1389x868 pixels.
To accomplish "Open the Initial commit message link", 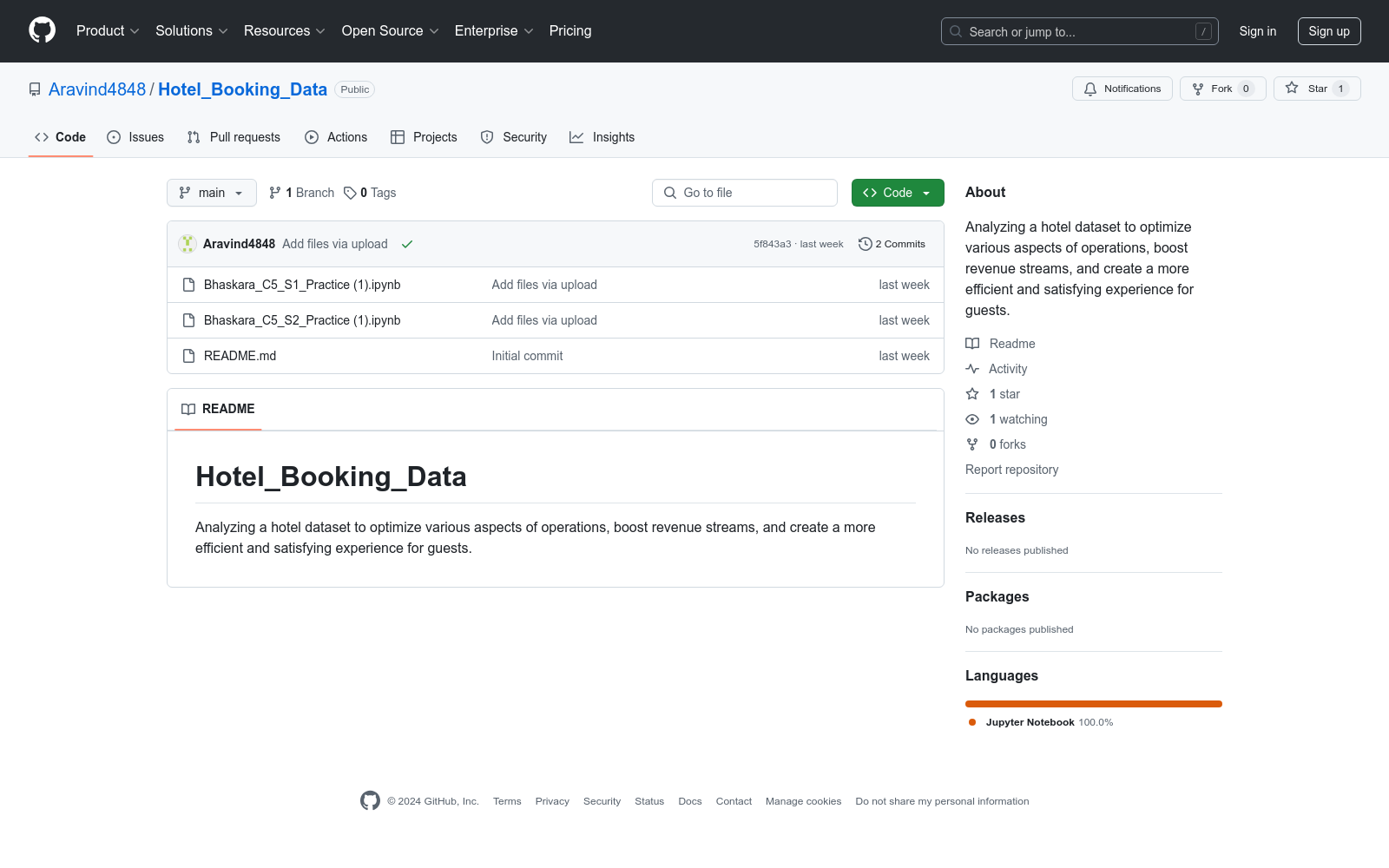I will (527, 356).
